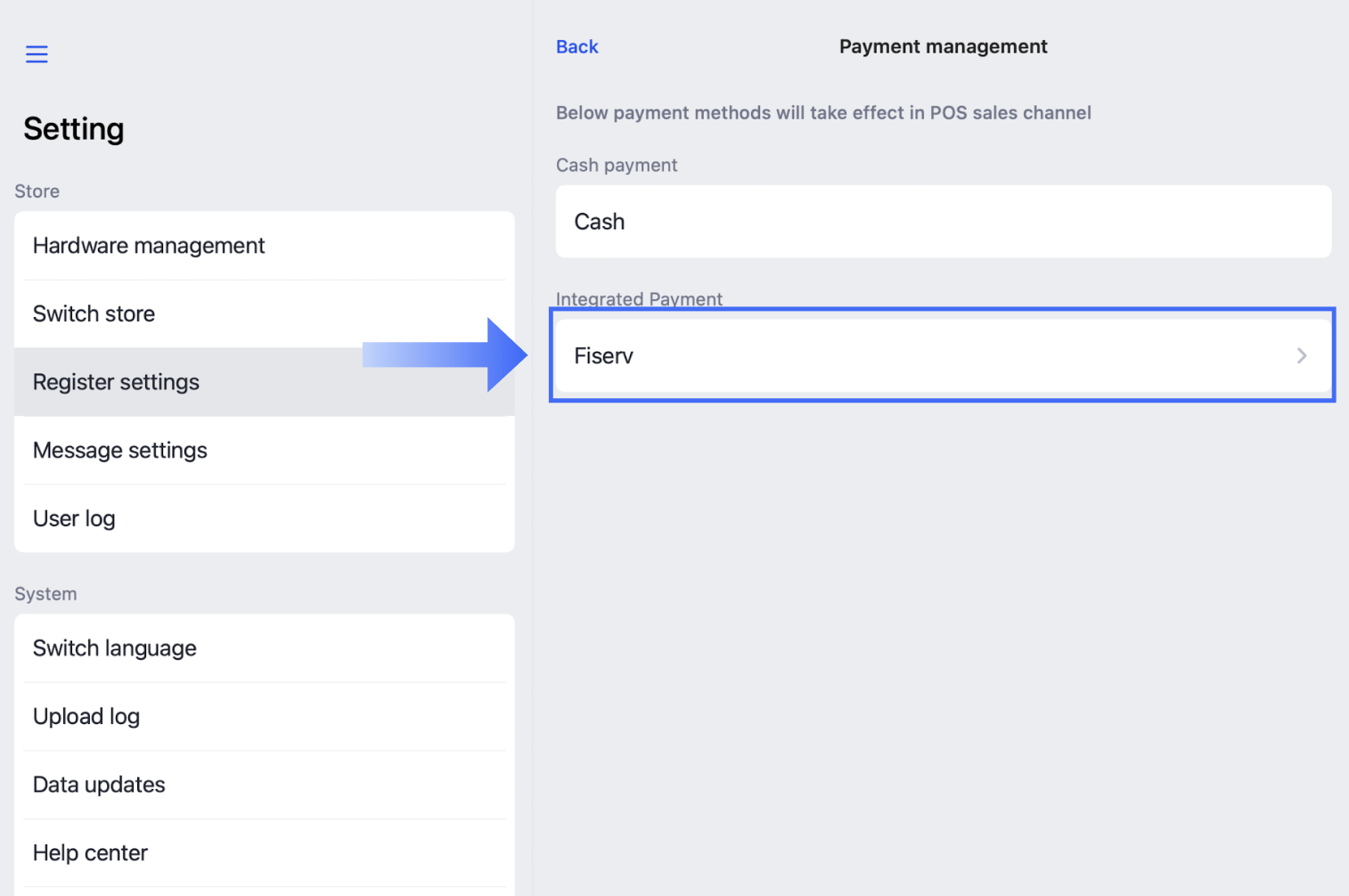Open the Help center
The height and width of the screenshot is (896, 1349).
(x=90, y=853)
